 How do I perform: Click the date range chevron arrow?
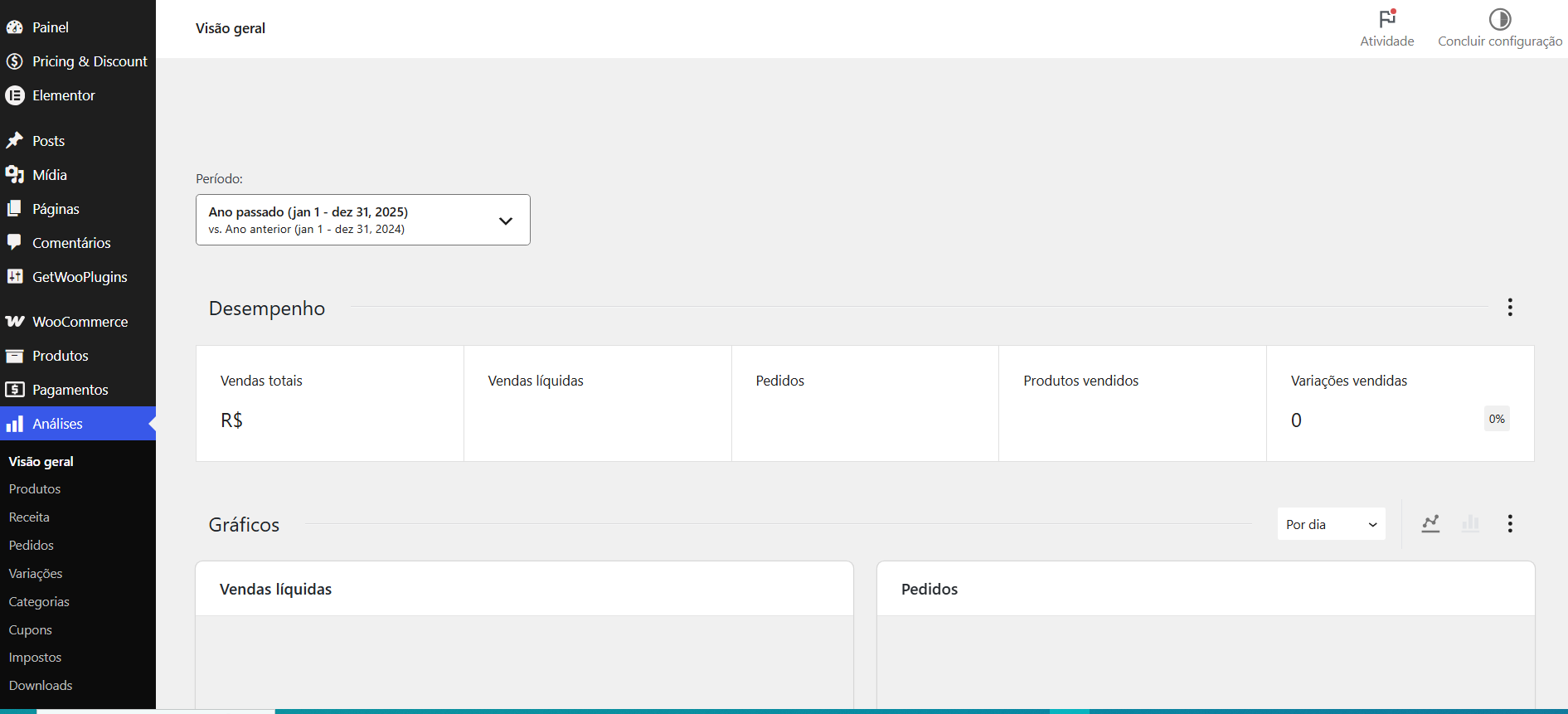click(506, 221)
